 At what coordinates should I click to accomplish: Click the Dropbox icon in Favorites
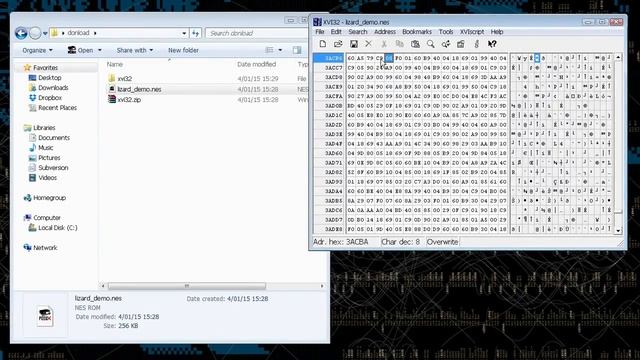pyautogui.click(x=33, y=98)
